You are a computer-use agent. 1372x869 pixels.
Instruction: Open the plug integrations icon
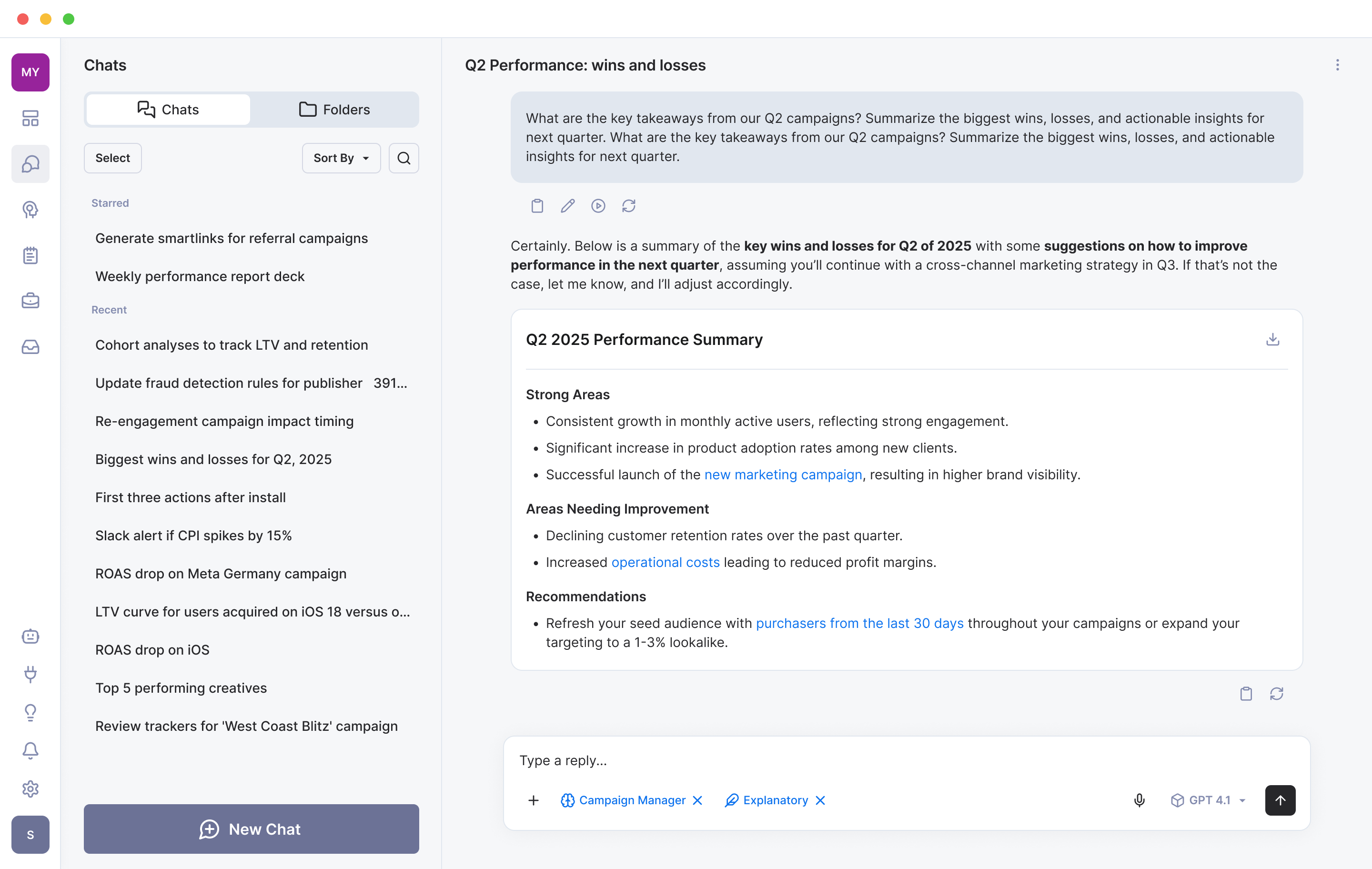coord(30,674)
